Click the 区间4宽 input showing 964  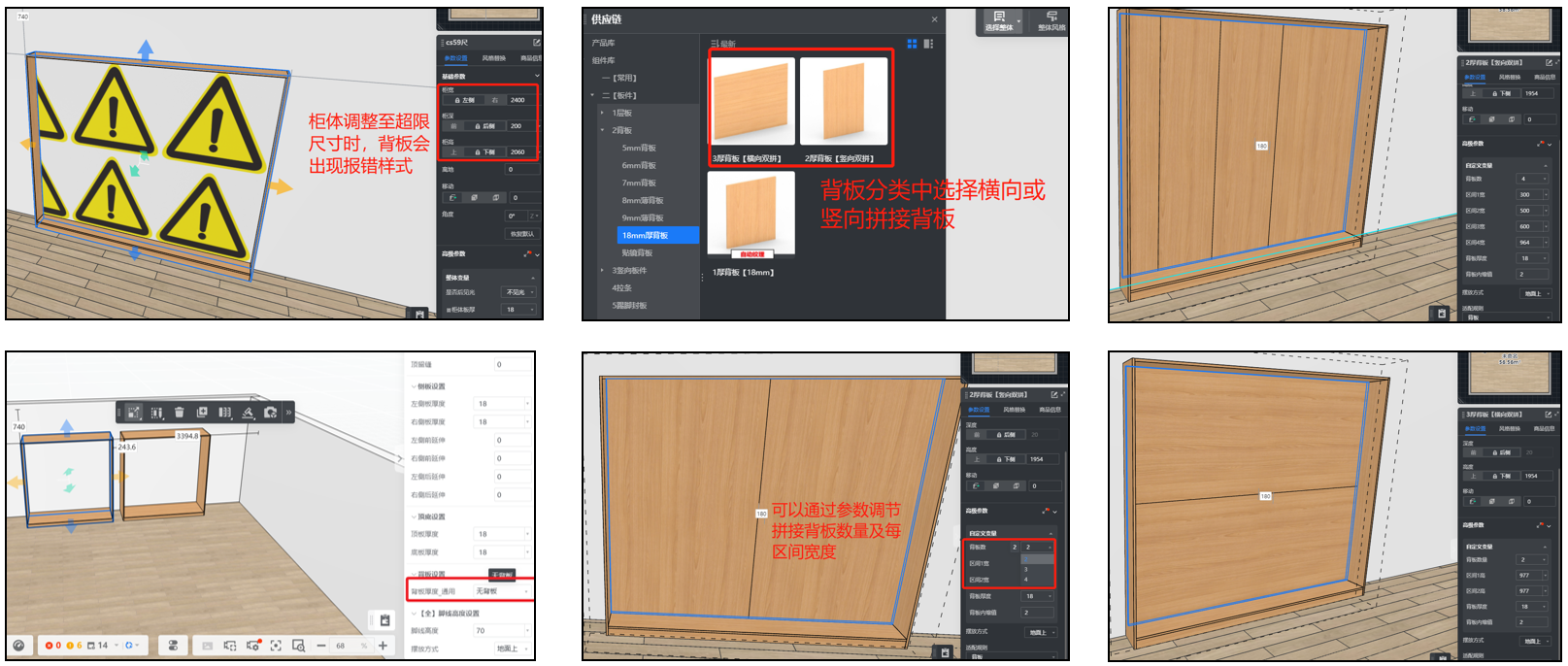pos(1531,242)
